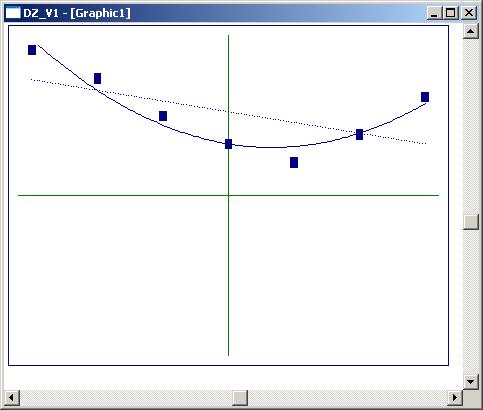Click the horizontal scrollbar thumb
The image size is (483, 410).
(240, 397)
